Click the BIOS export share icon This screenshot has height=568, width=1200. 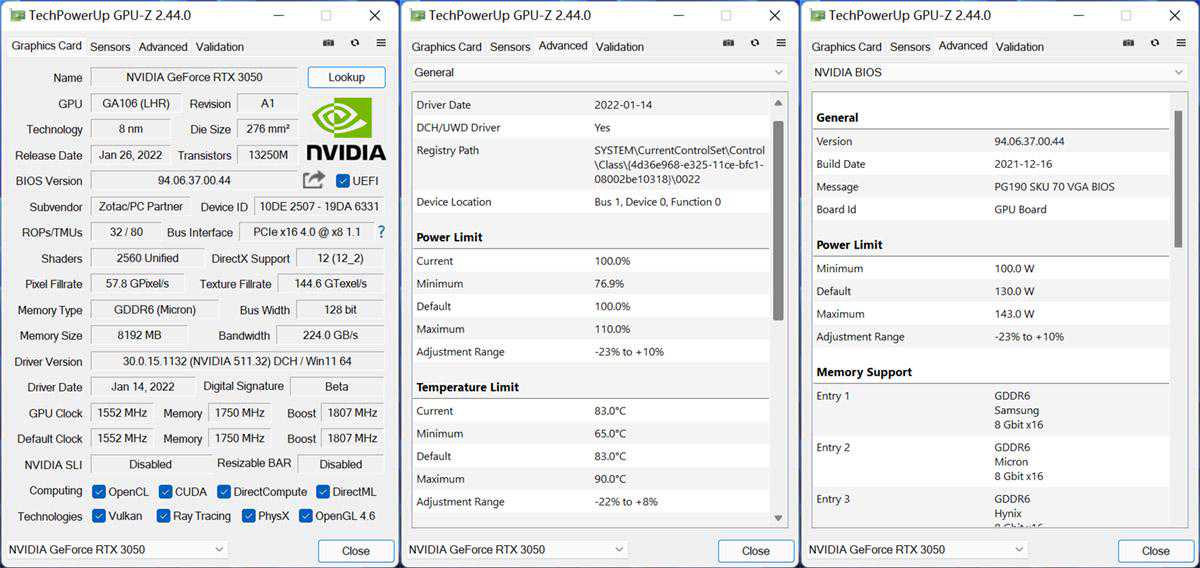tap(314, 180)
